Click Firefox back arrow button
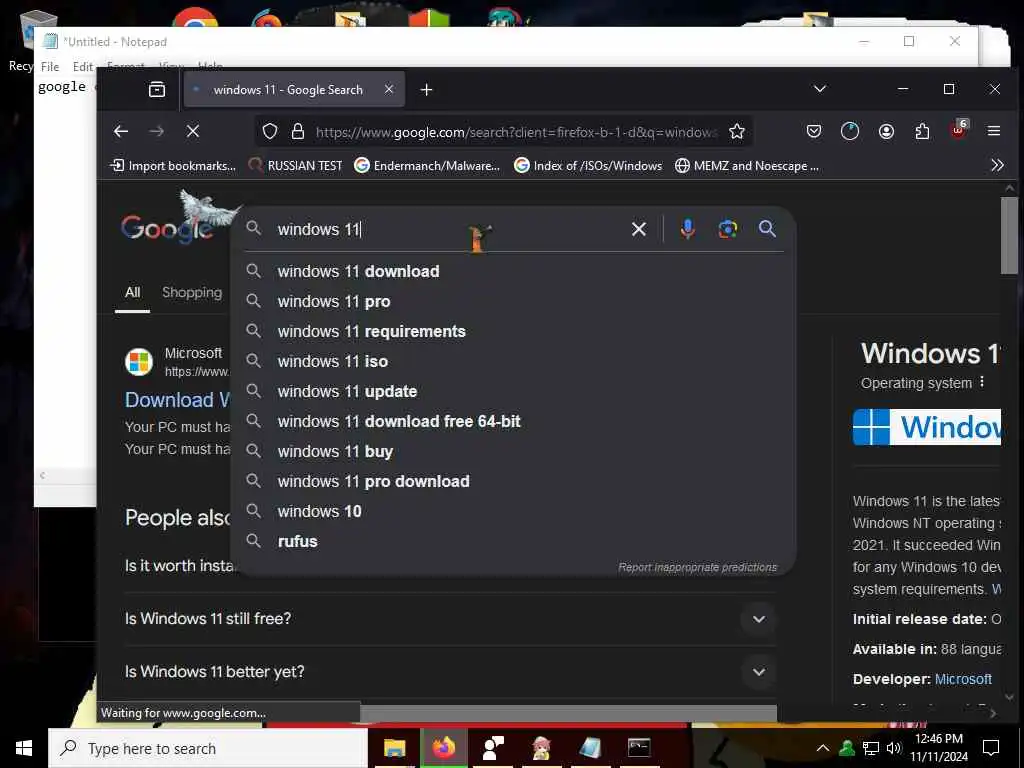The width and height of the screenshot is (1024, 768). (121, 131)
